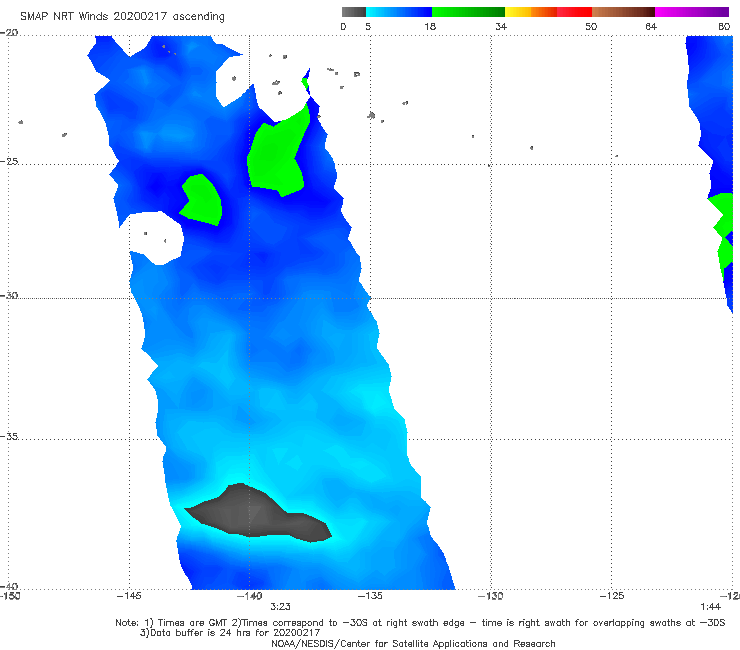The image size is (740, 650).
Task: Click the dark gray low-wind patch near -38 latitude
Action: 258,514
